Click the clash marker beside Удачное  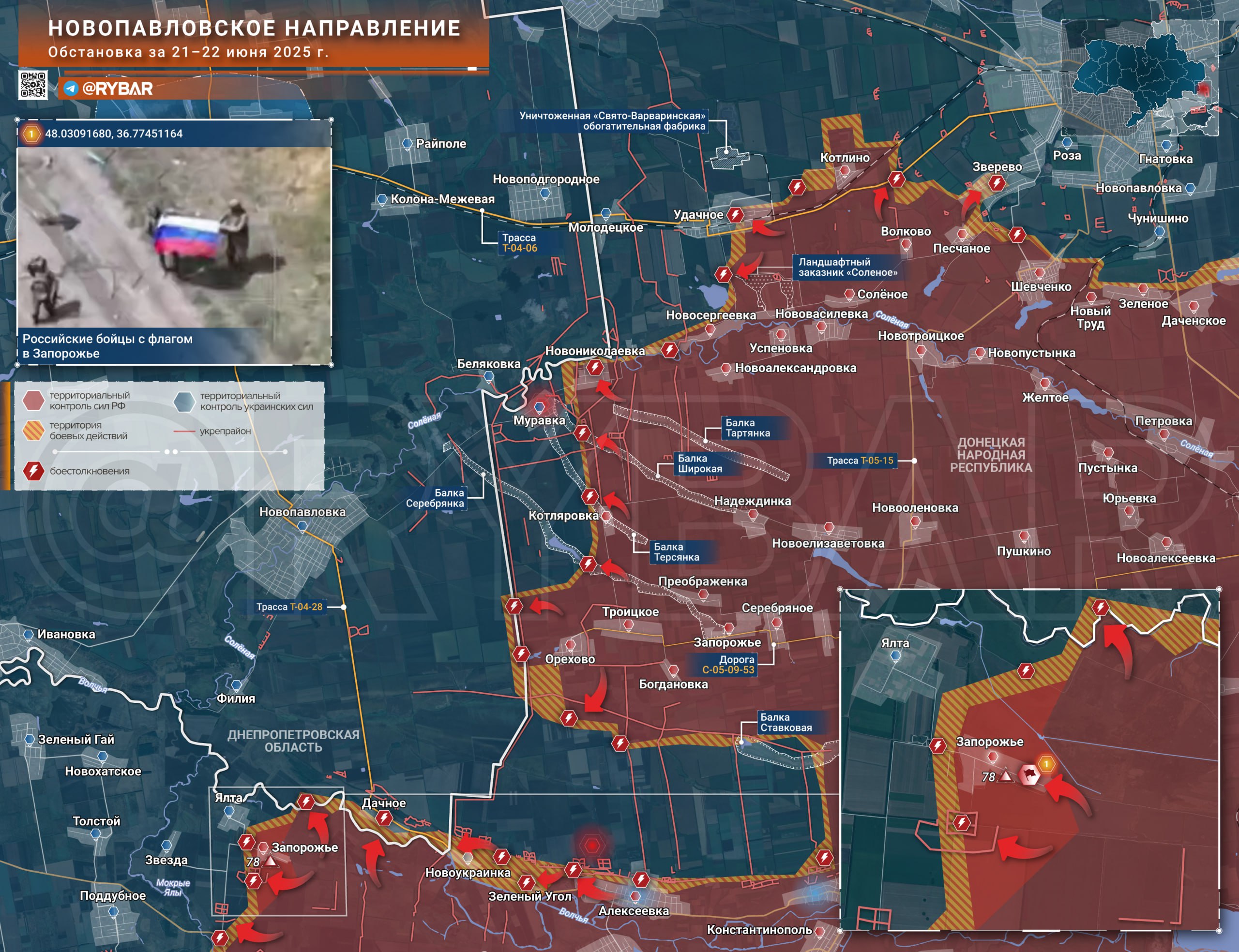[x=735, y=215]
